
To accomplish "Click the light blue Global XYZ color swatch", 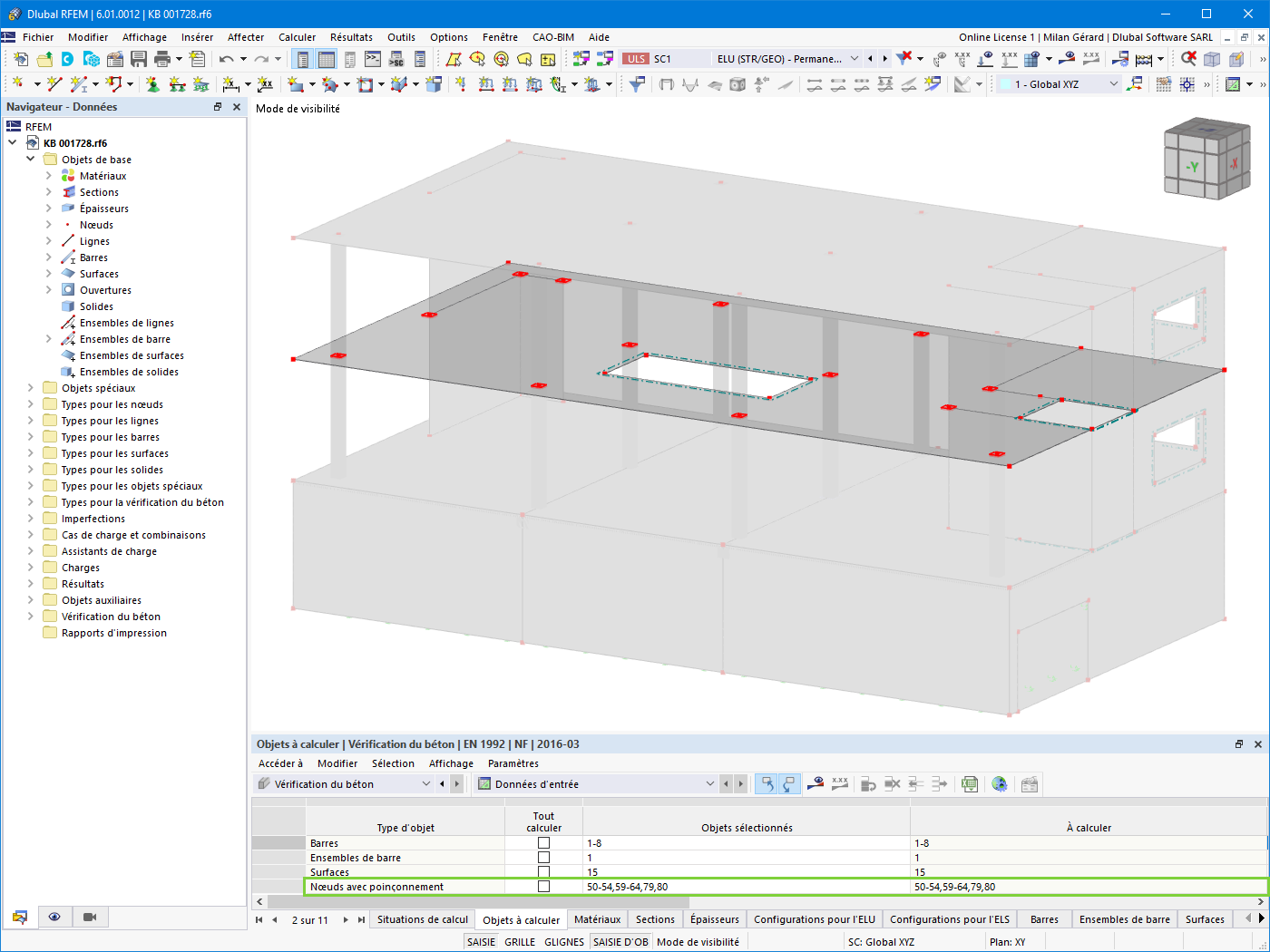I will 1005,84.
